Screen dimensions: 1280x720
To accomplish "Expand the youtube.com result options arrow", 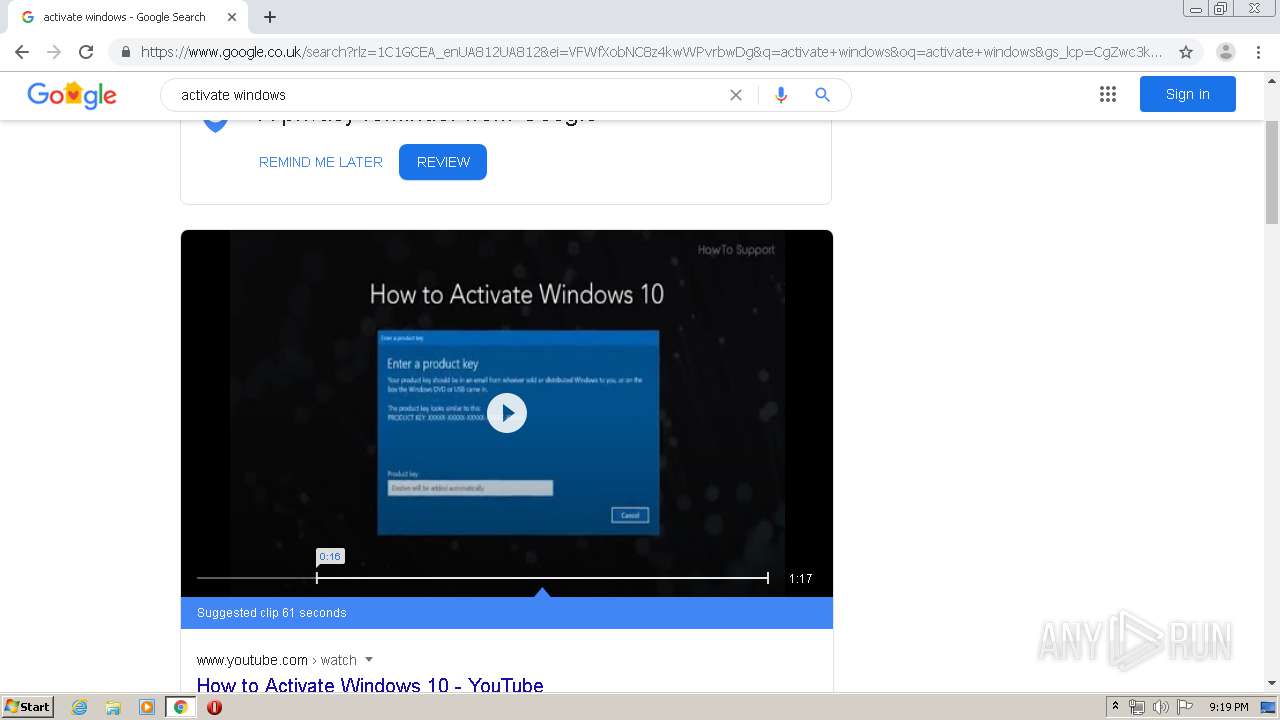I will coord(369,660).
